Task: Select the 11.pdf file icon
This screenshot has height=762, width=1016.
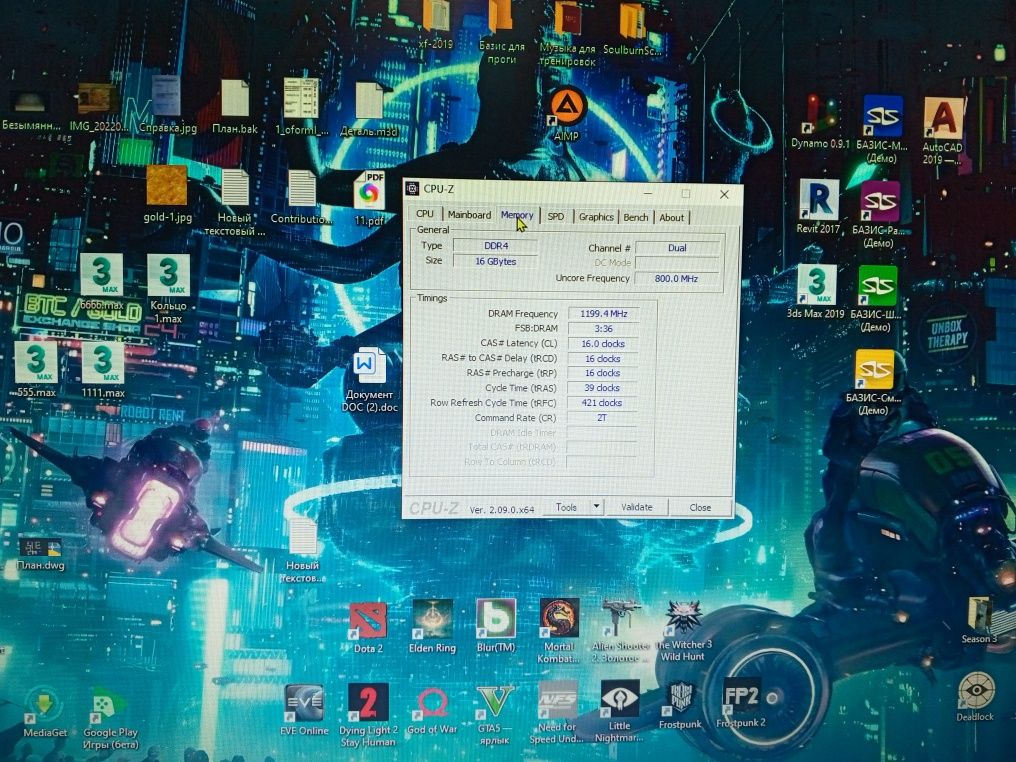Action: coord(369,199)
